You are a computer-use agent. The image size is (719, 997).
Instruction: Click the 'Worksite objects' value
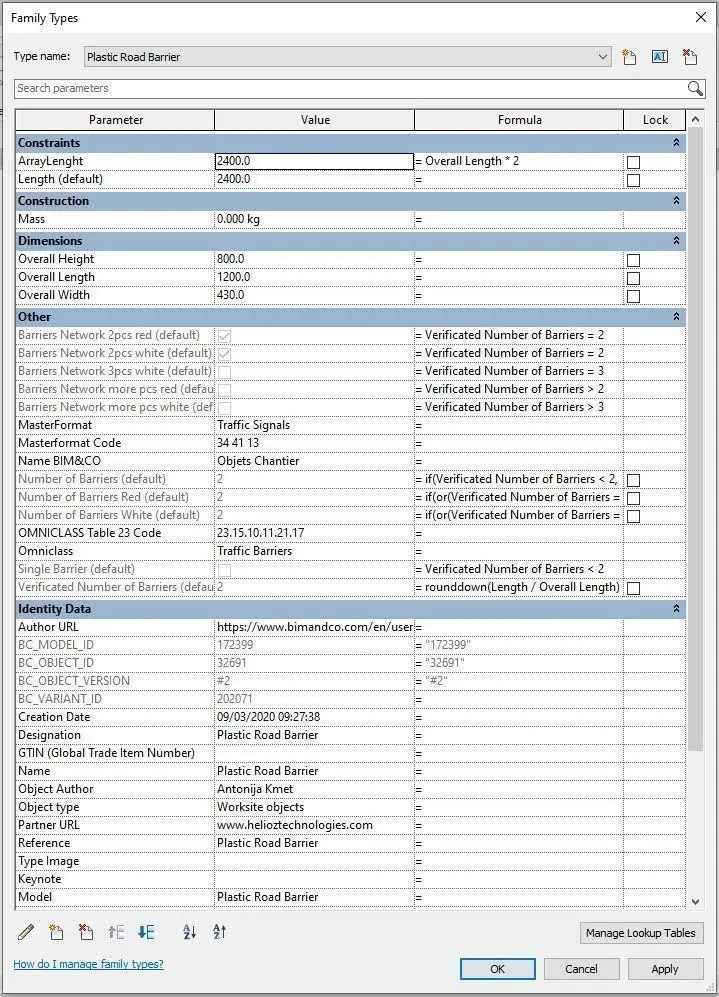coord(260,806)
